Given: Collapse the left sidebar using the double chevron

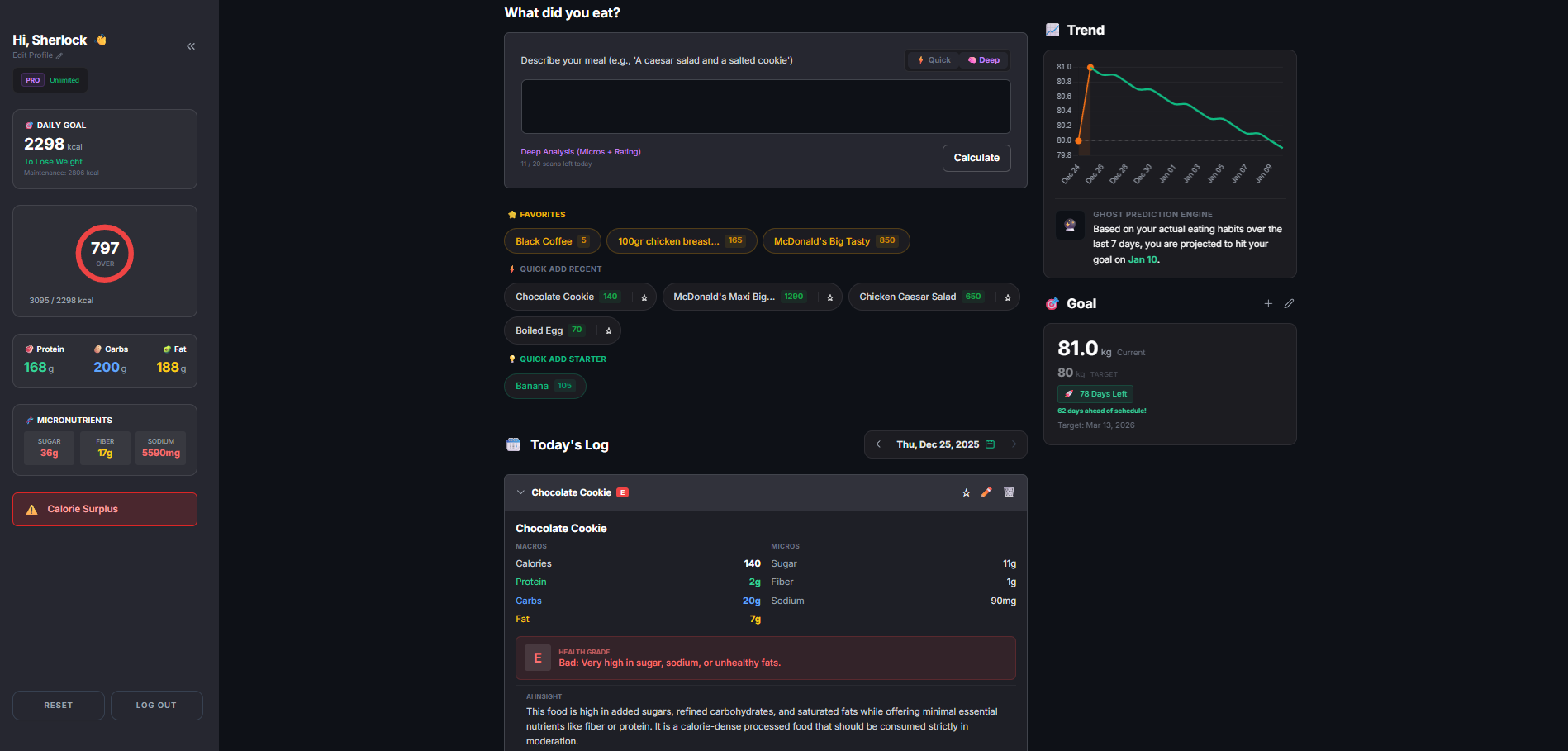Looking at the screenshot, I should tap(191, 45).
